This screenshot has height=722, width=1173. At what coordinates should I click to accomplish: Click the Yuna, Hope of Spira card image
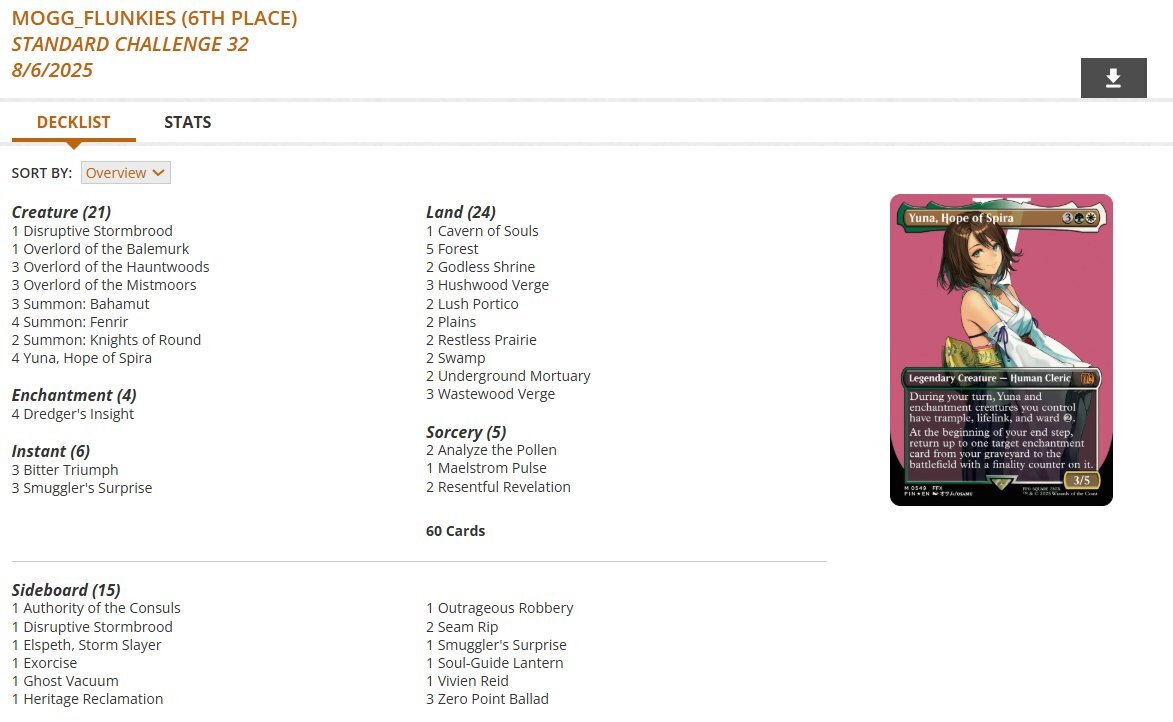(1001, 350)
